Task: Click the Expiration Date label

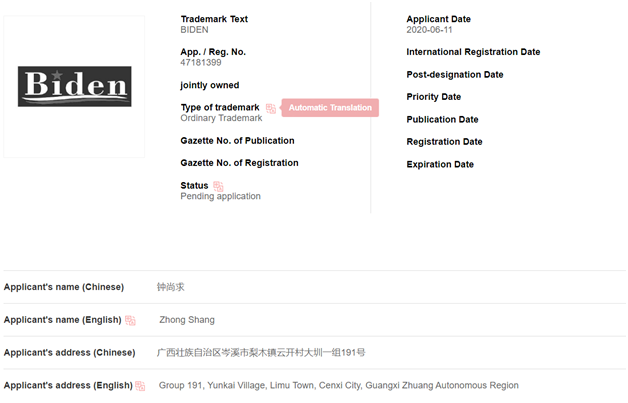Action: point(440,164)
